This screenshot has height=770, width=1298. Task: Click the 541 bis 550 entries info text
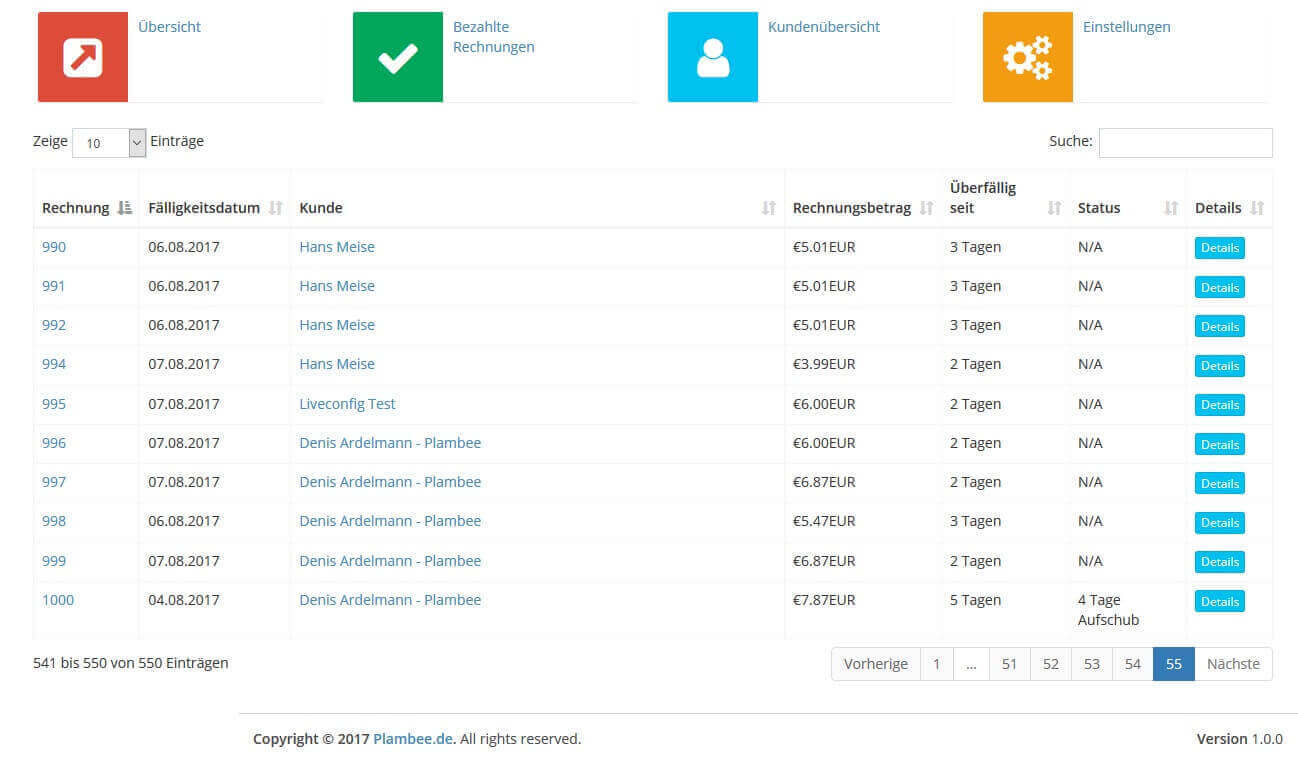pyautogui.click(x=131, y=662)
